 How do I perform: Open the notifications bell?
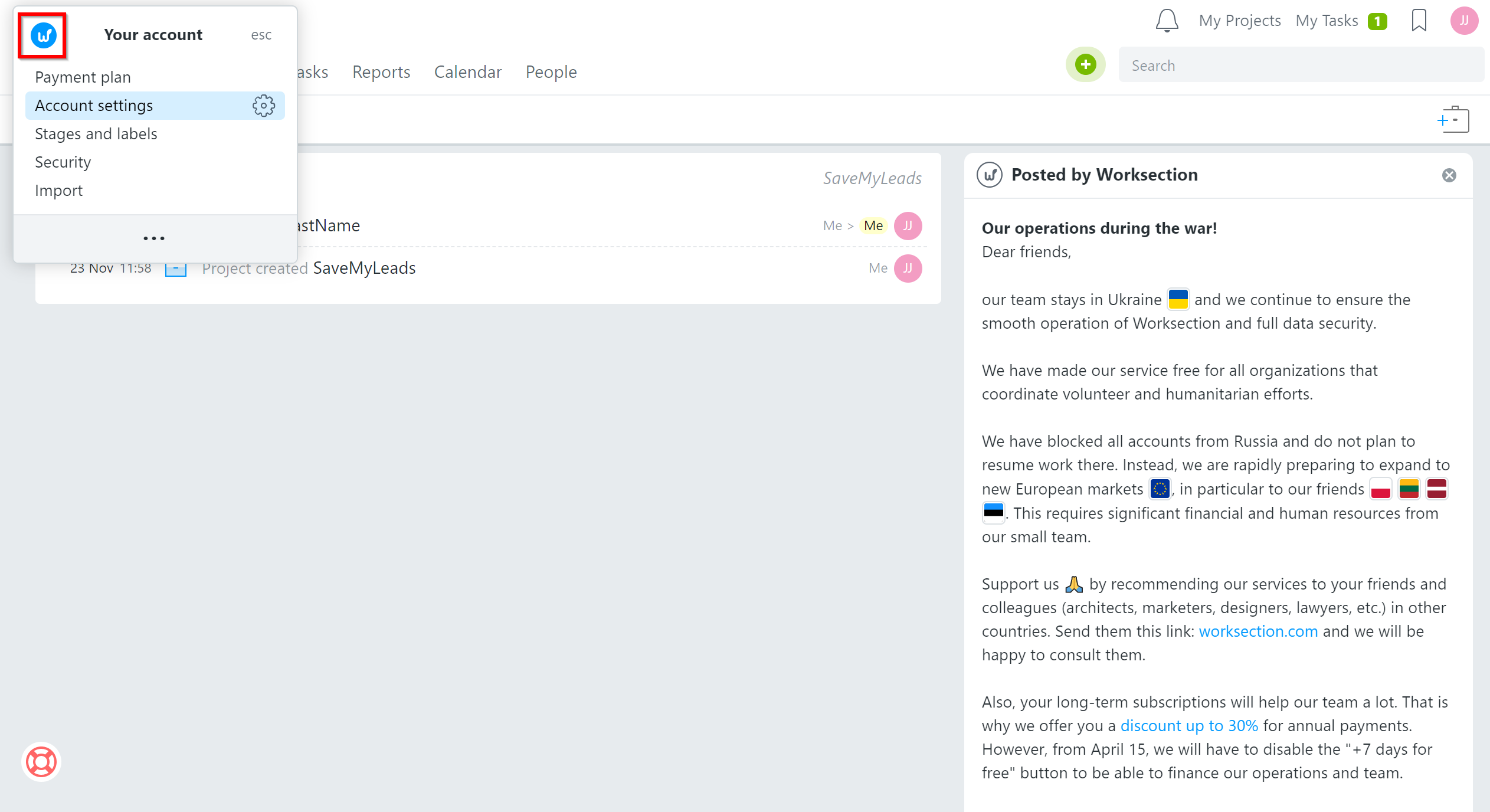click(x=1167, y=21)
